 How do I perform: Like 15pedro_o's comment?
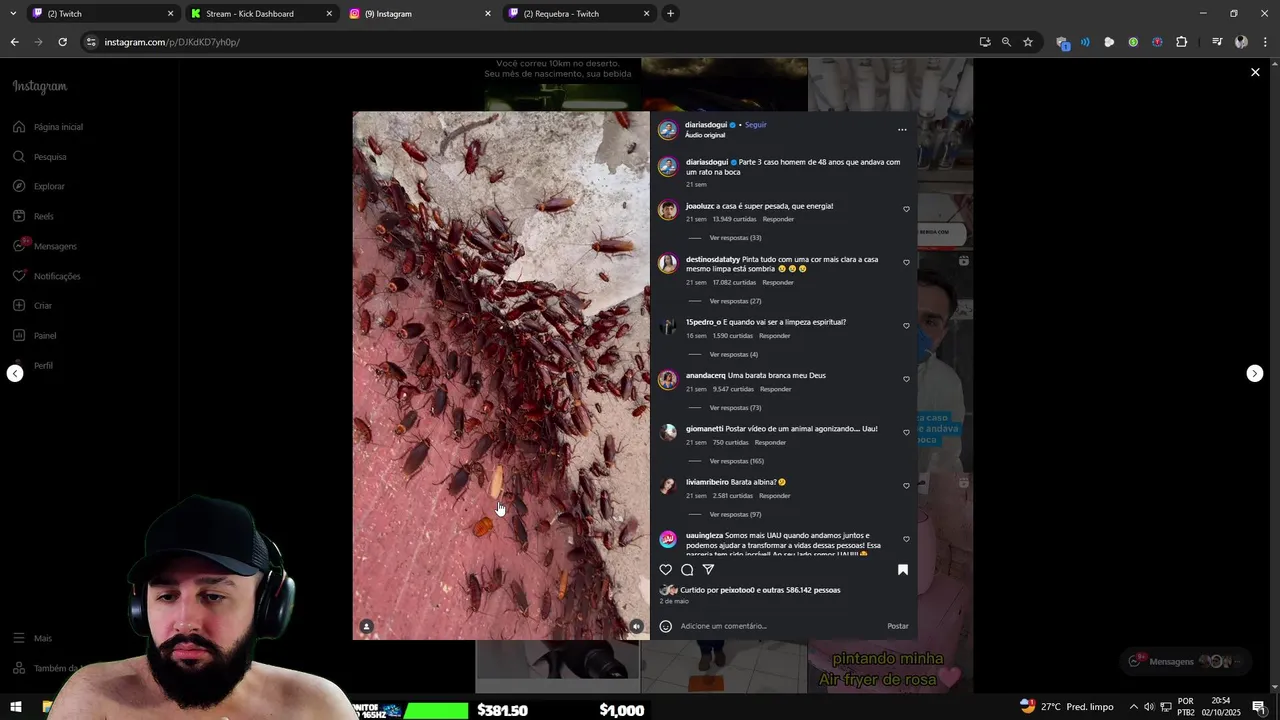[x=907, y=325]
